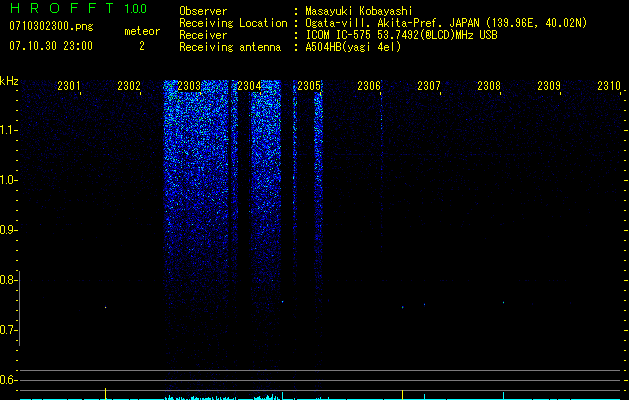
Task: Click the meteor count value 2
Action: pos(142,46)
